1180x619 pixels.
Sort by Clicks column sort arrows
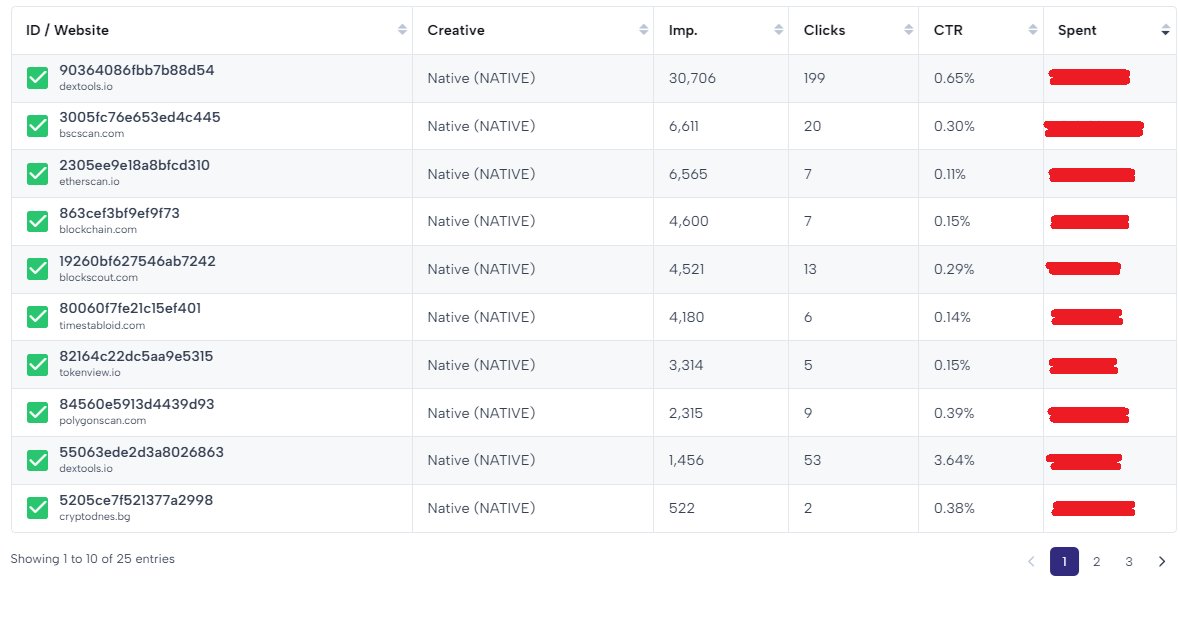click(x=908, y=29)
